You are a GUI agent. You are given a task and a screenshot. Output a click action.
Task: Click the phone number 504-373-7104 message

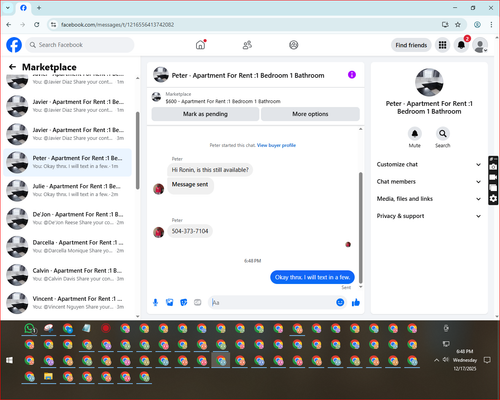[x=190, y=231]
